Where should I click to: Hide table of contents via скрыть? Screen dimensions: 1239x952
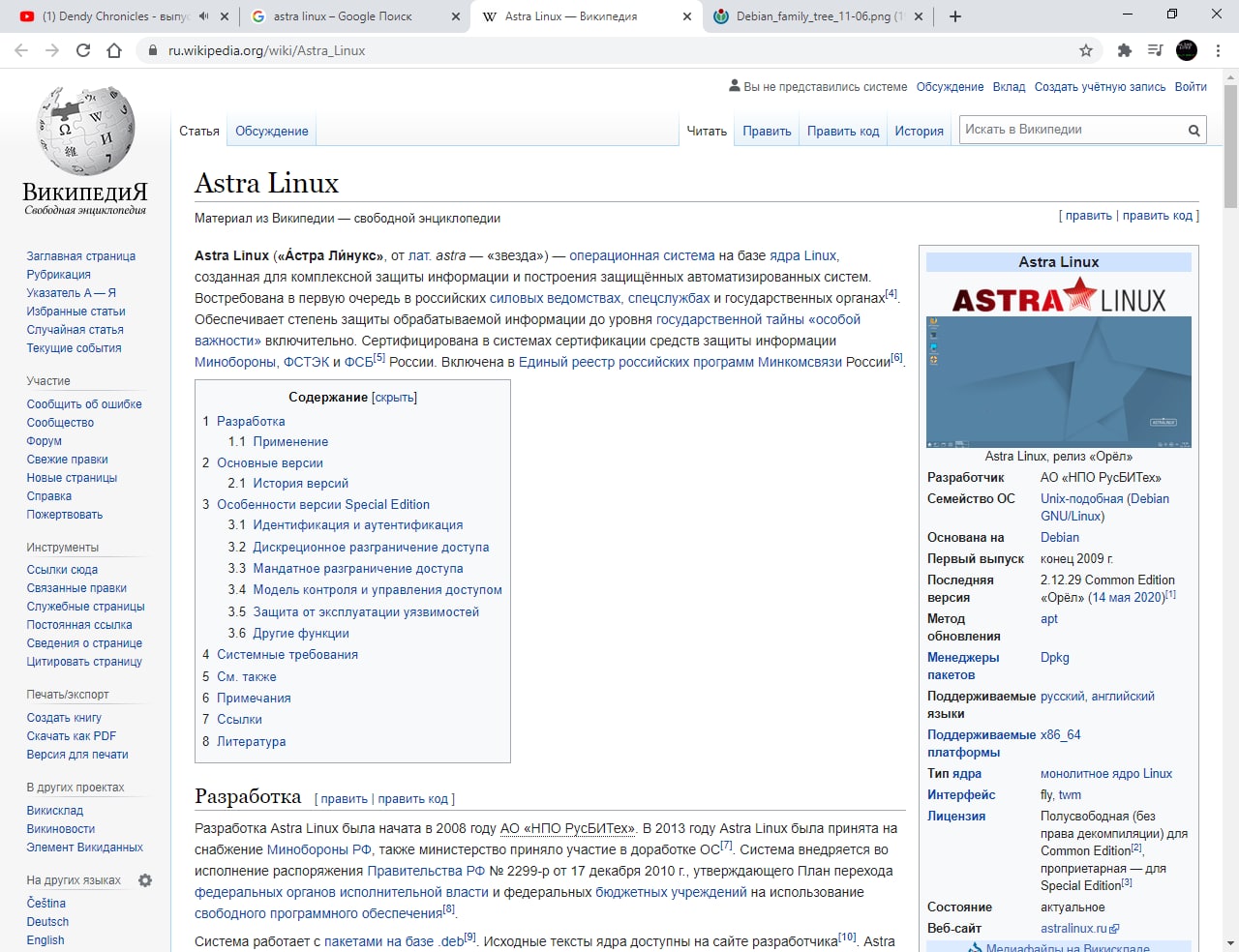(x=394, y=398)
